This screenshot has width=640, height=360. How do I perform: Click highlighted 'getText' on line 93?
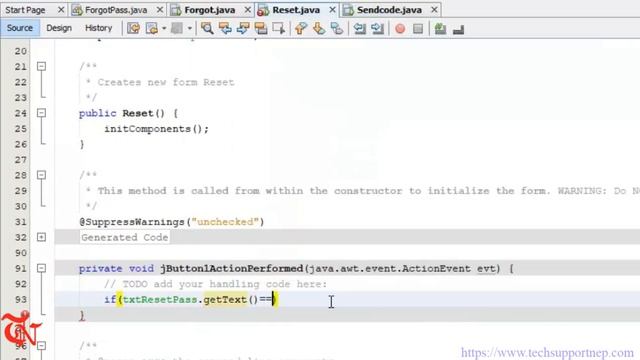pos(225,300)
